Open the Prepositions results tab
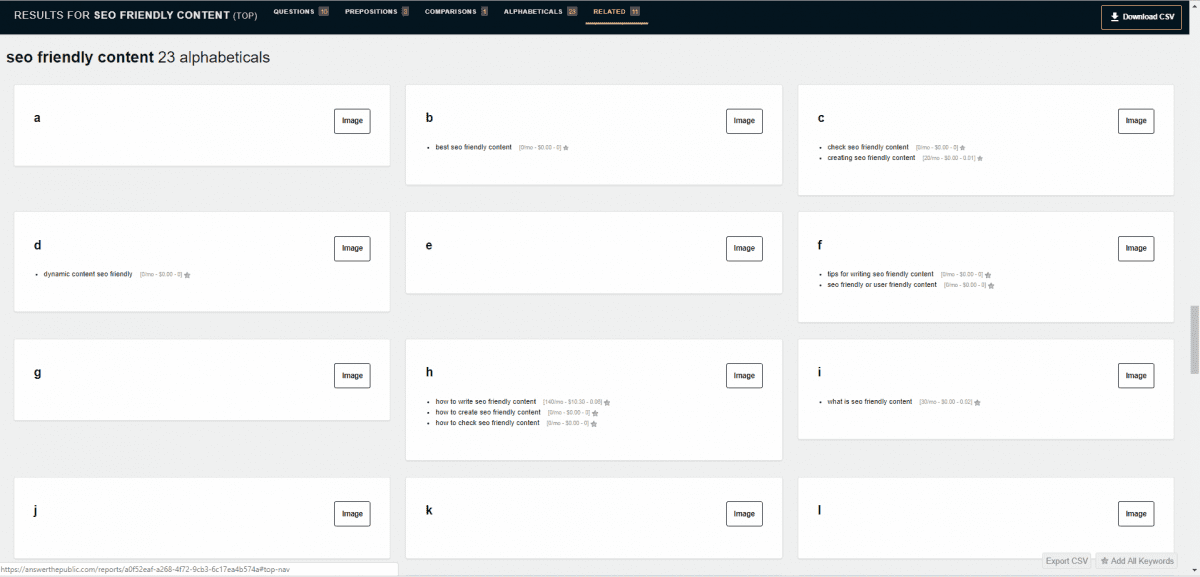 375,13
